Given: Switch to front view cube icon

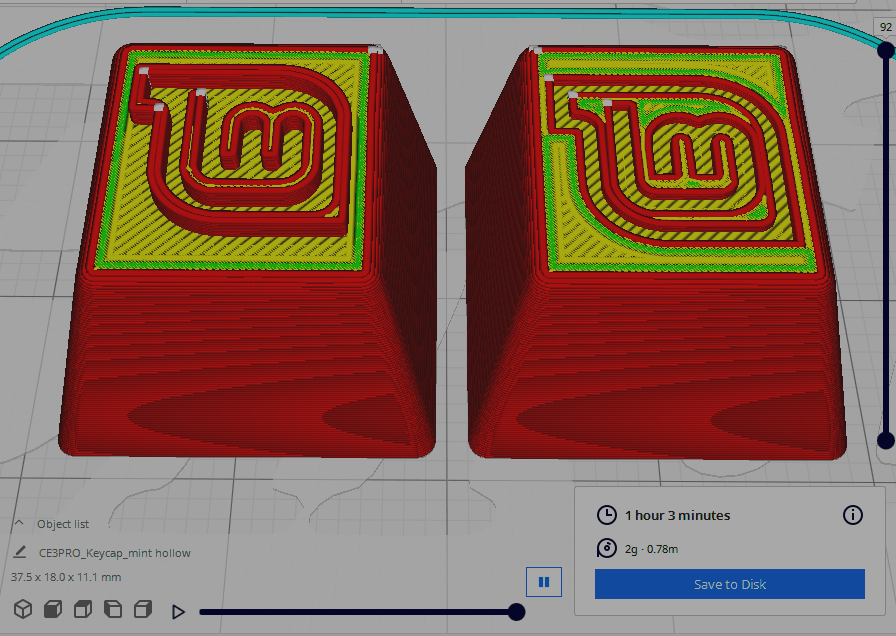Looking at the screenshot, I should [x=53, y=609].
